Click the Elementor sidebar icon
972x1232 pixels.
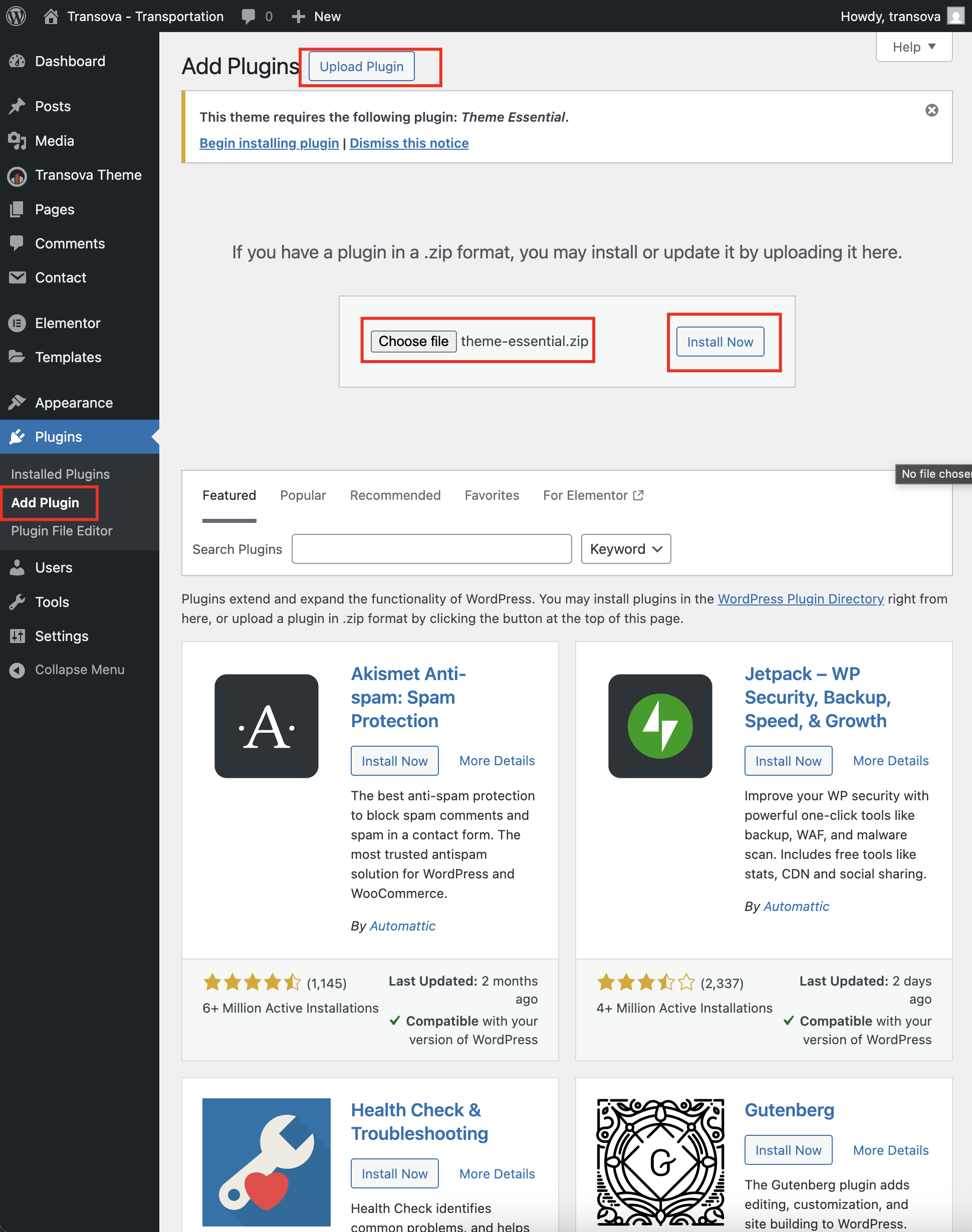17,323
